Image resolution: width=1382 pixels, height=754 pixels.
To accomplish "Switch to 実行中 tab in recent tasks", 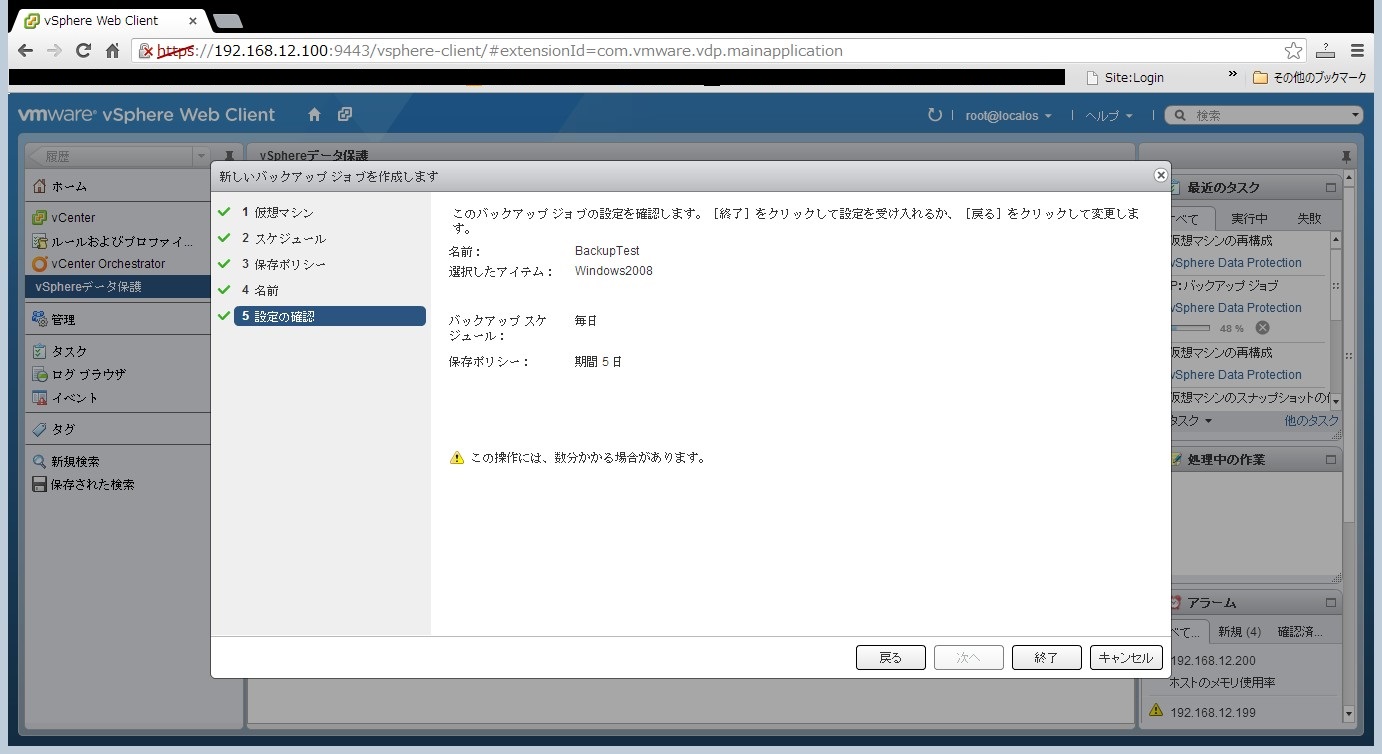I will (1249, 218).
